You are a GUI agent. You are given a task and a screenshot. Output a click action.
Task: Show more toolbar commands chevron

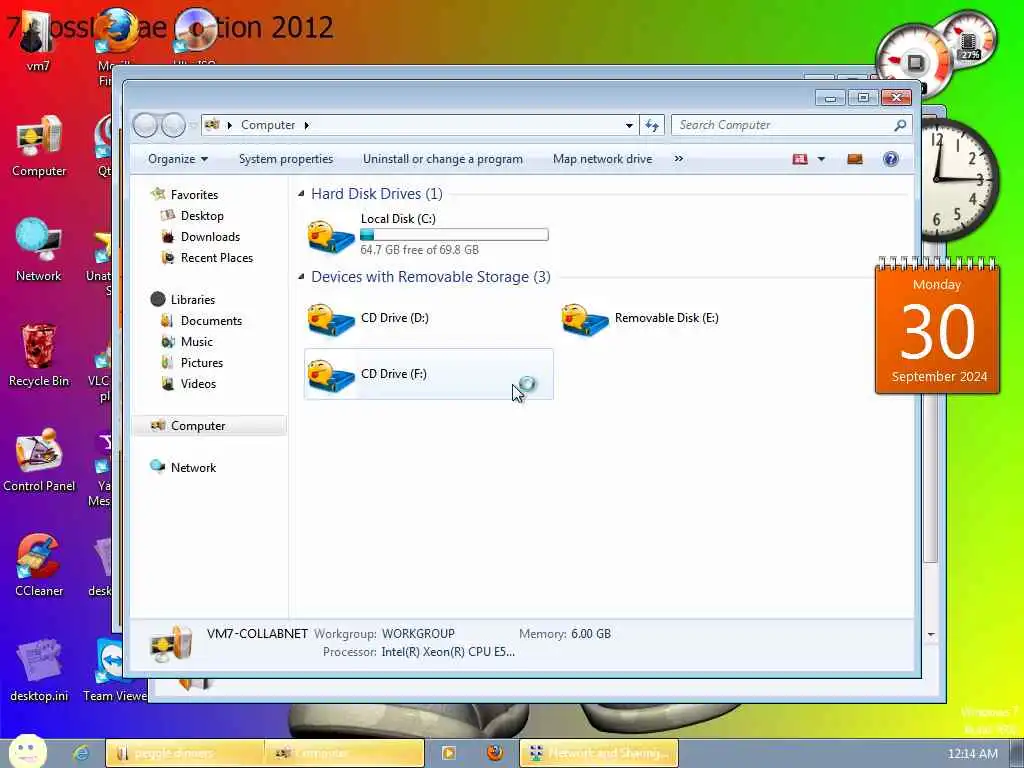(679, 159)
